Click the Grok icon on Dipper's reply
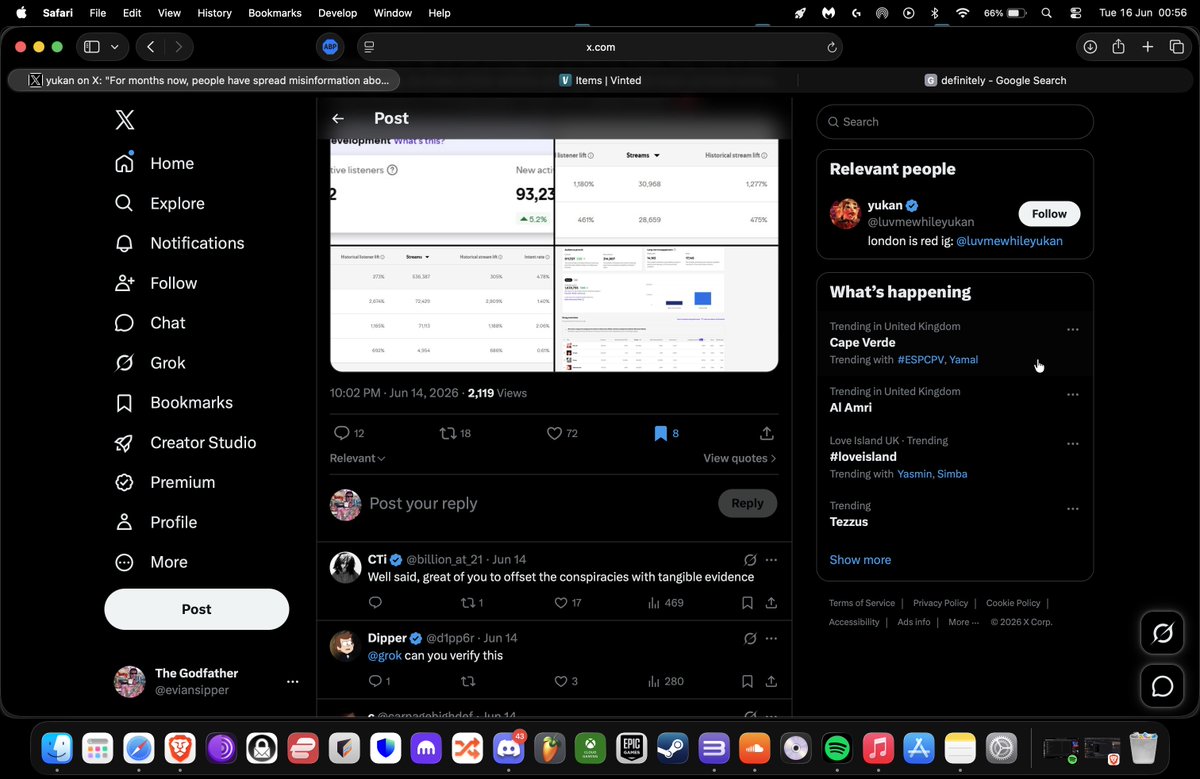 point(750,638)
